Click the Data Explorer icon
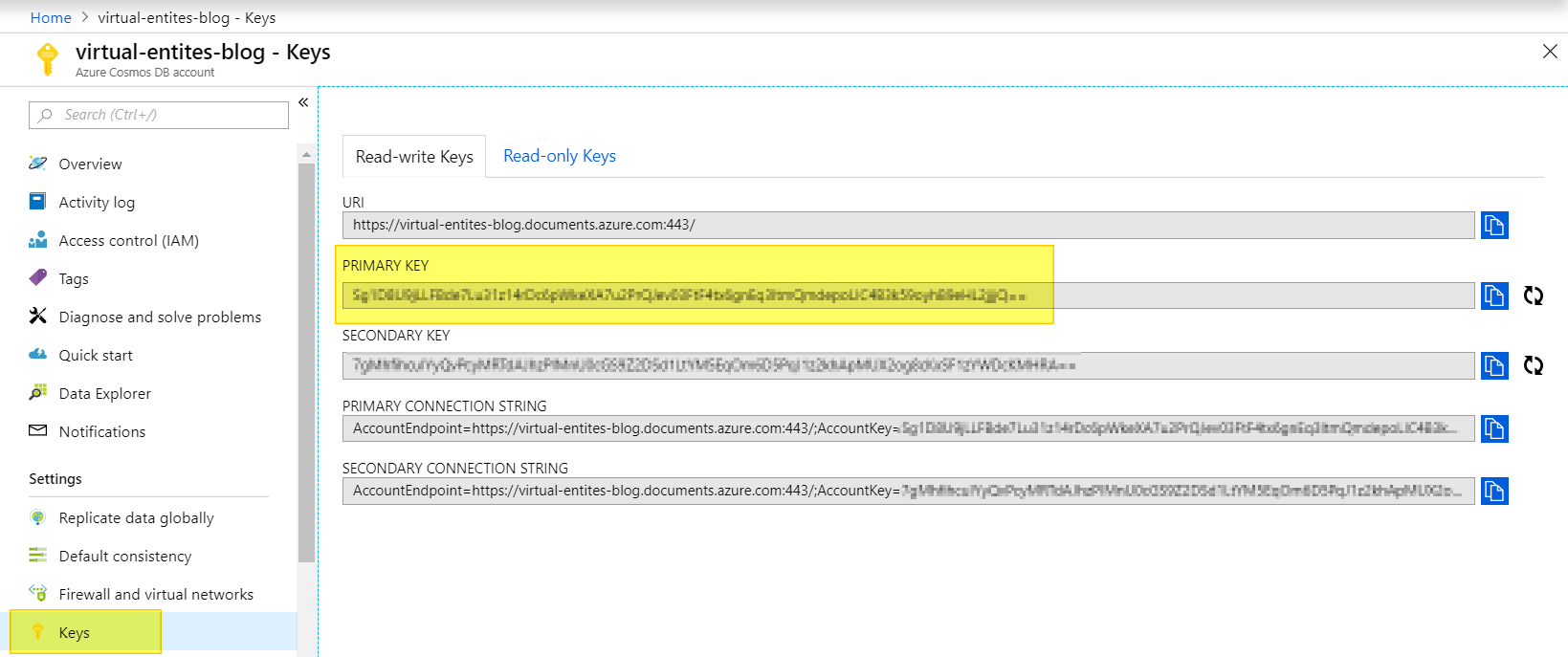The width and height of the screenshot is (1568, 657). [x=38, y=393]
